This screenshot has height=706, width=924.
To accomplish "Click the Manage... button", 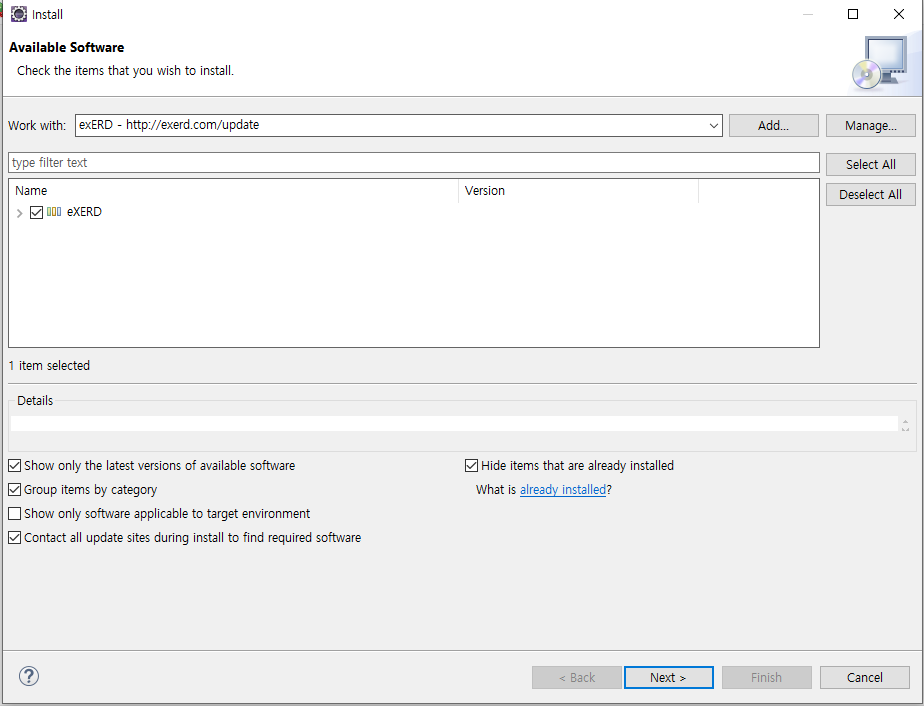I will [x=870, y=126].
